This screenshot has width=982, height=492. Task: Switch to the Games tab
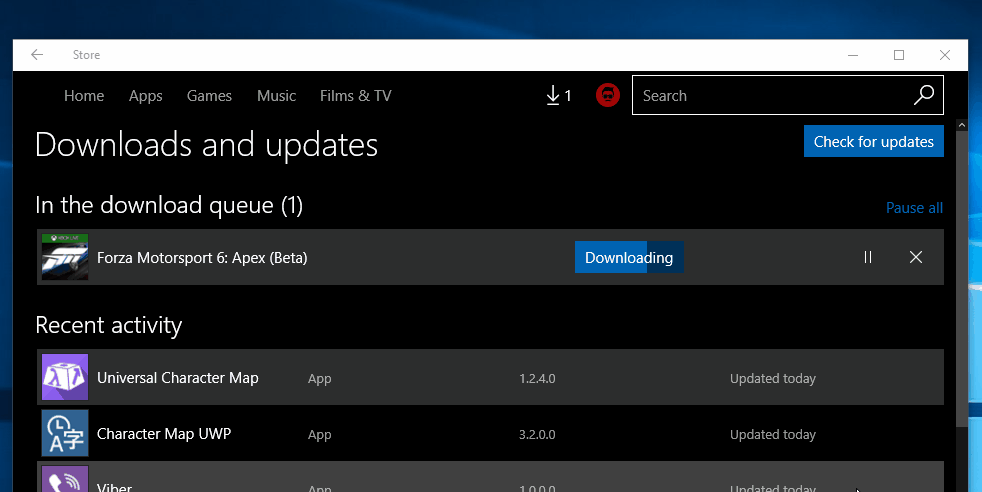click(209, 96)
